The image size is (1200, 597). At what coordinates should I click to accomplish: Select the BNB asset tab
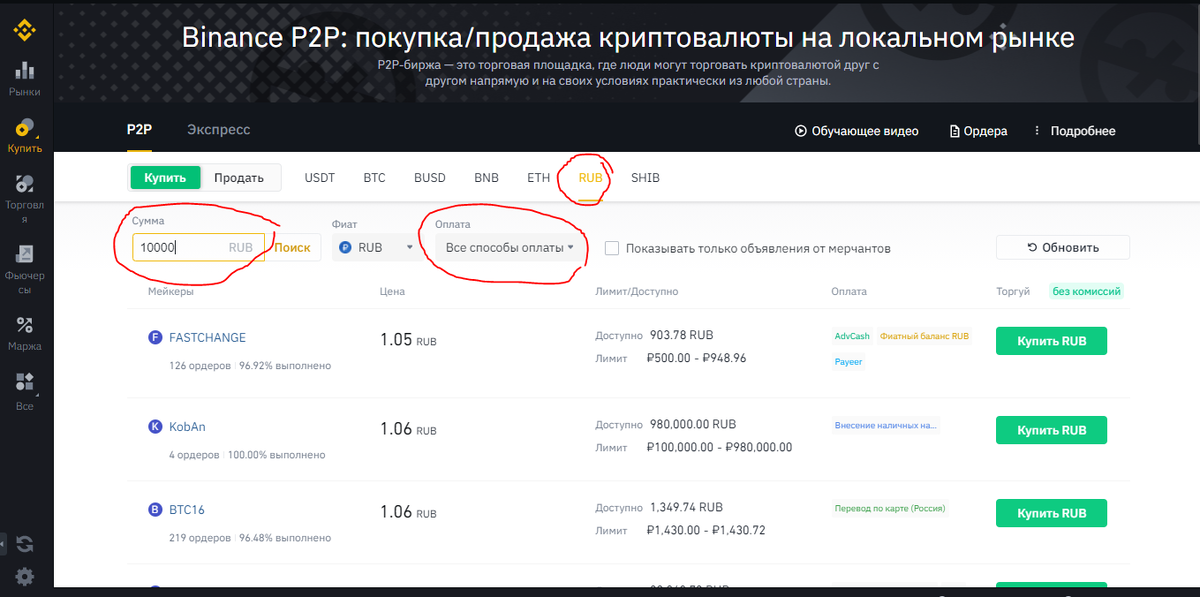pos(486,178)
